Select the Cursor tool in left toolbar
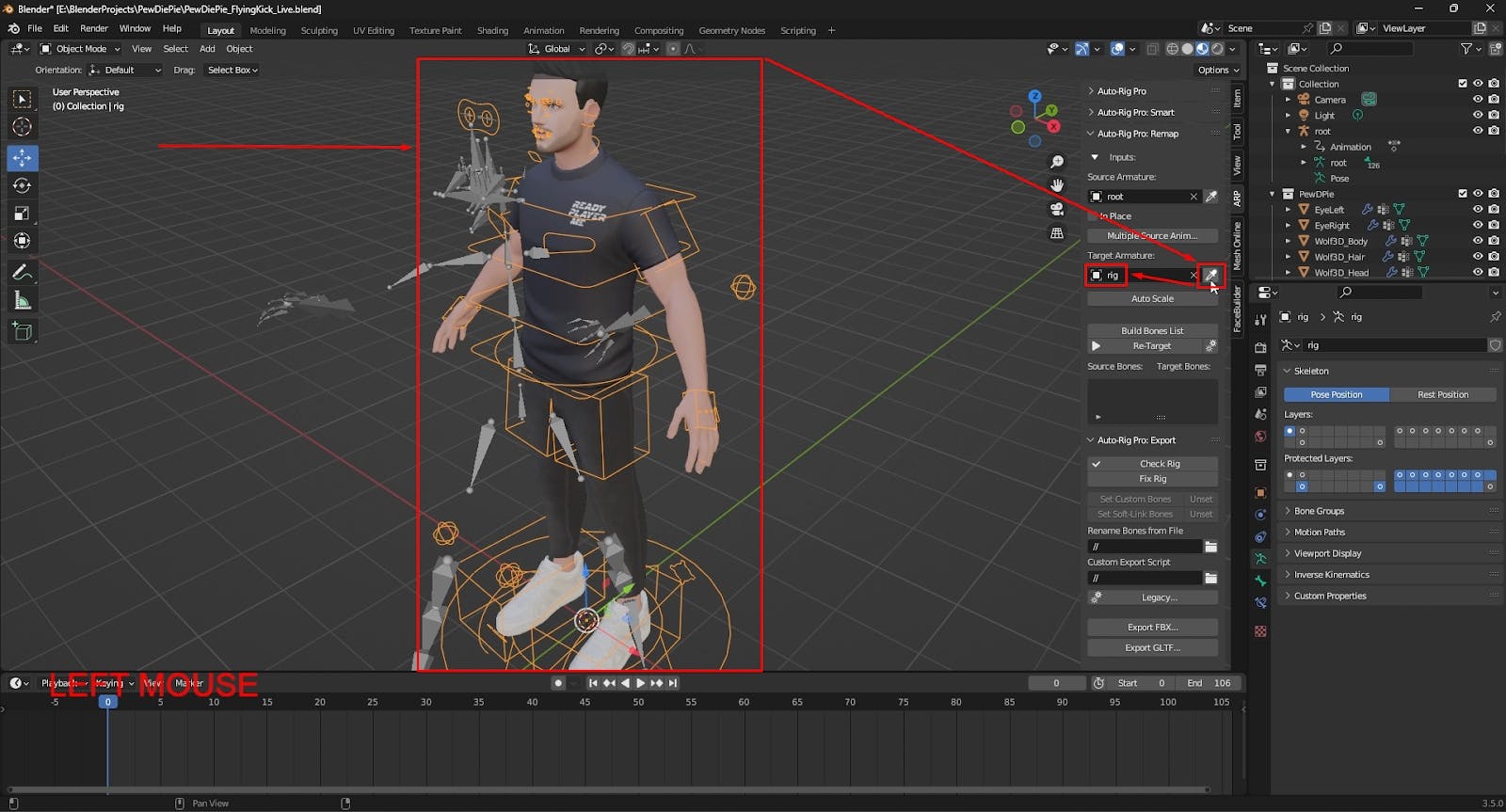Viewport: 1506px width, 812px height. (22, 127)
